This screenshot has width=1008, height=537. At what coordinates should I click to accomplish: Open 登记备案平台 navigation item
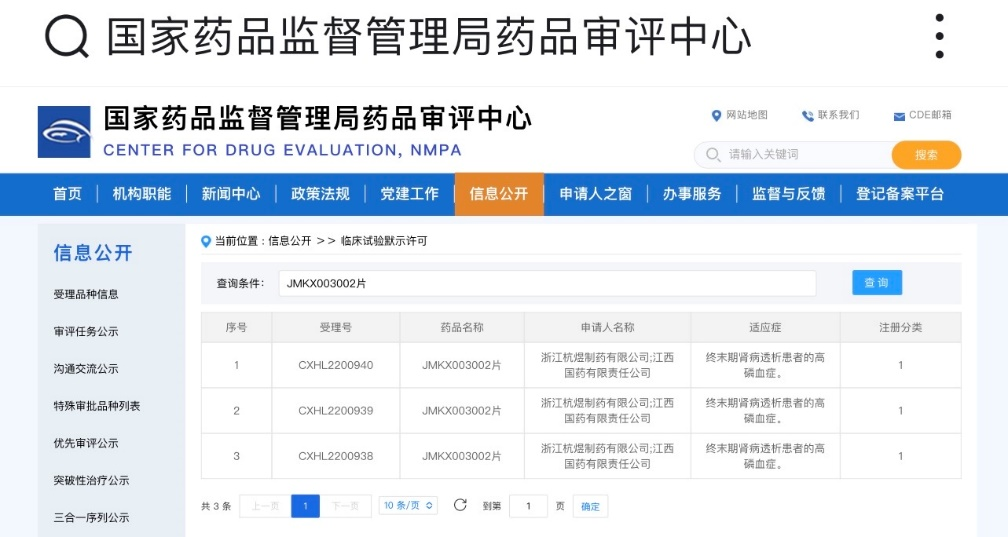pyautogui.click(x=899, y=194)
